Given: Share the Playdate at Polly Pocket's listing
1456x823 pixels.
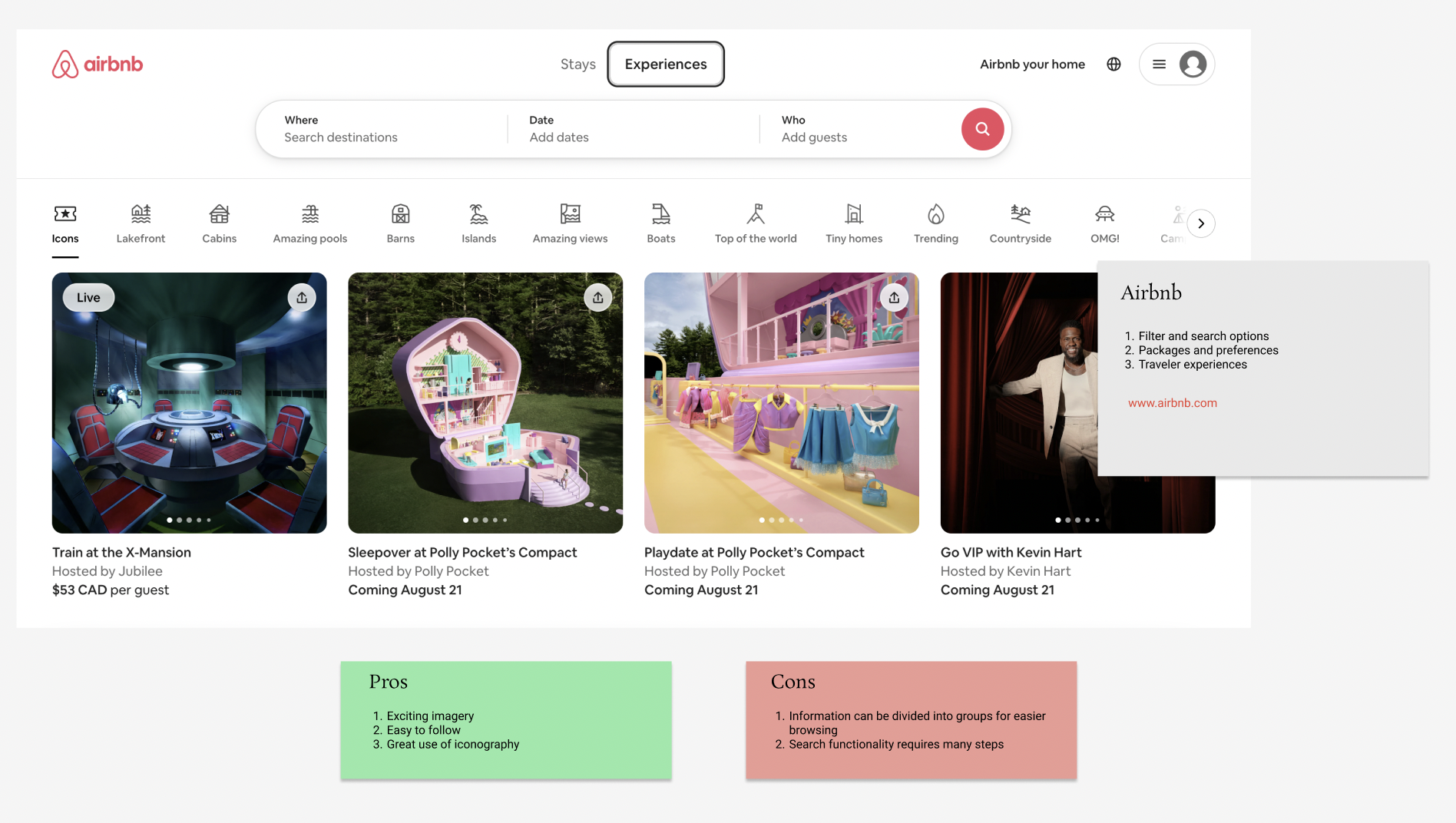Looking at the screenshot, I should (x=895, y=298).
